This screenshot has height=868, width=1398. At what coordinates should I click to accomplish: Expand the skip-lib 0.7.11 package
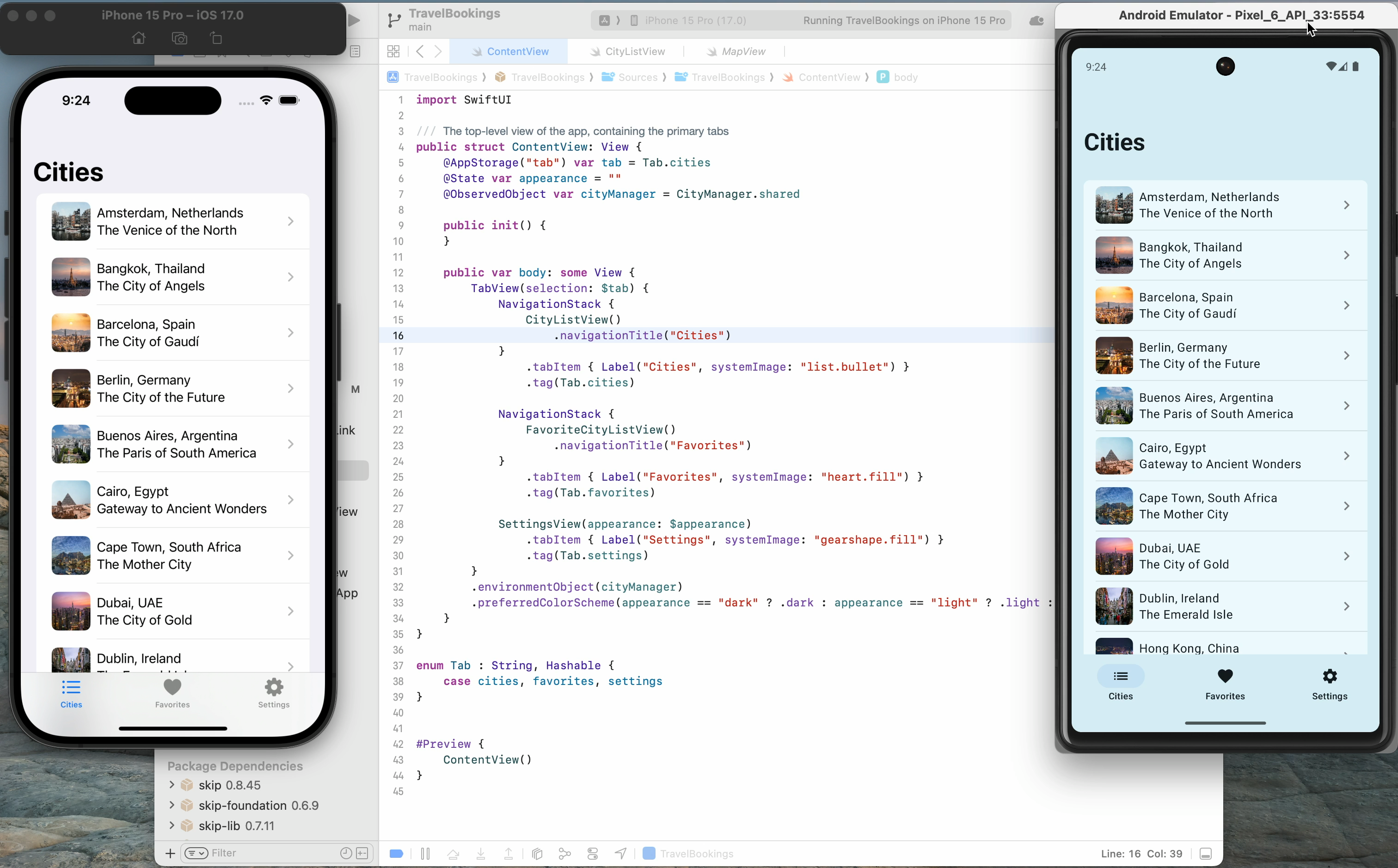point(171,825)
